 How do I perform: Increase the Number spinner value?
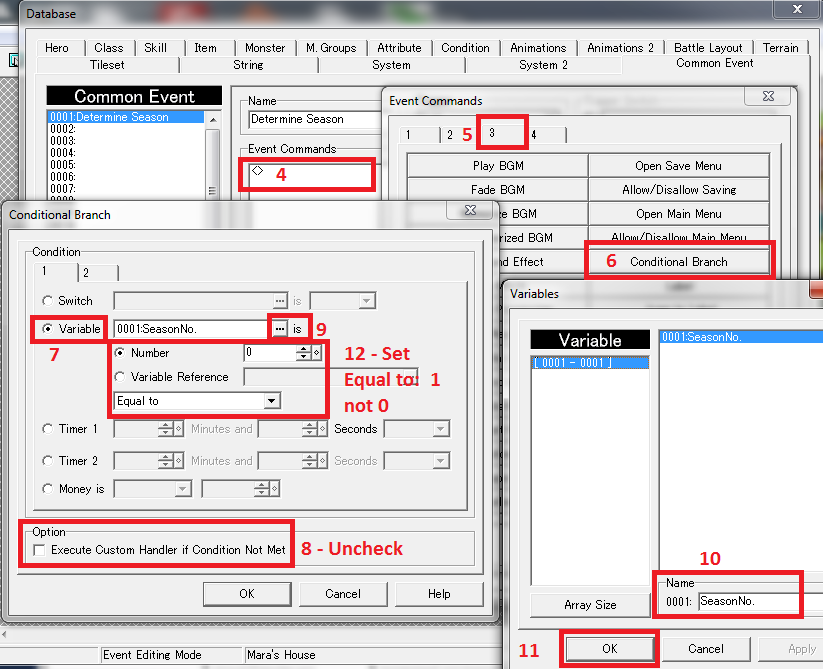[302, 349]
